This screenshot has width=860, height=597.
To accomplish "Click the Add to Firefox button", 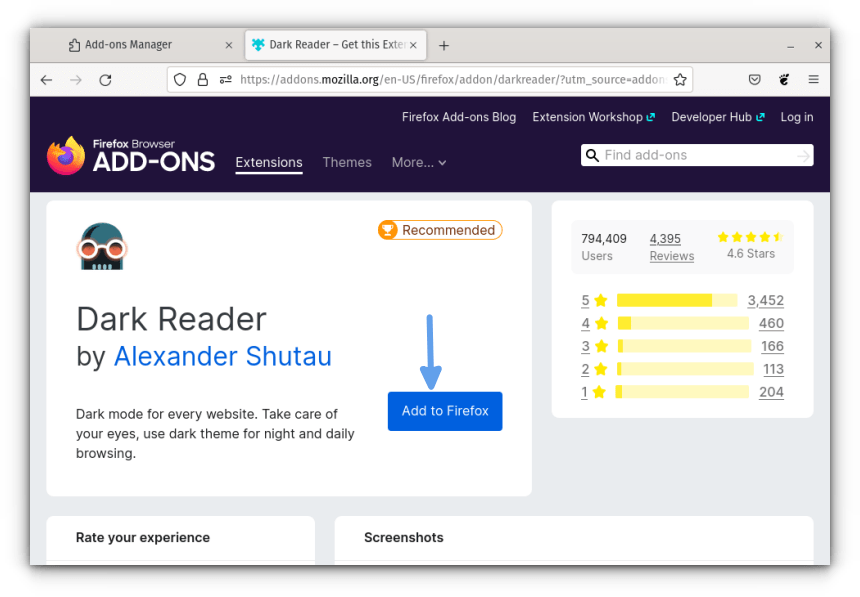I will point(444,411).
